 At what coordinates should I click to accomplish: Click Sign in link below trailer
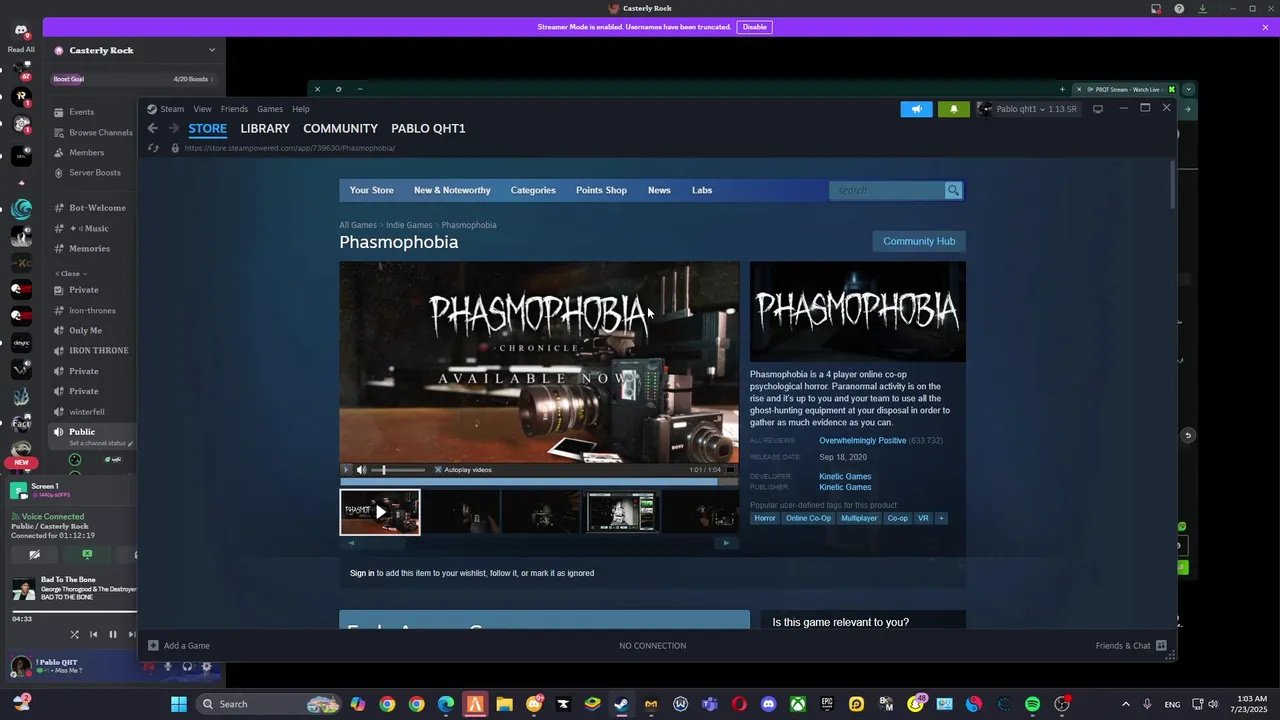362,573
